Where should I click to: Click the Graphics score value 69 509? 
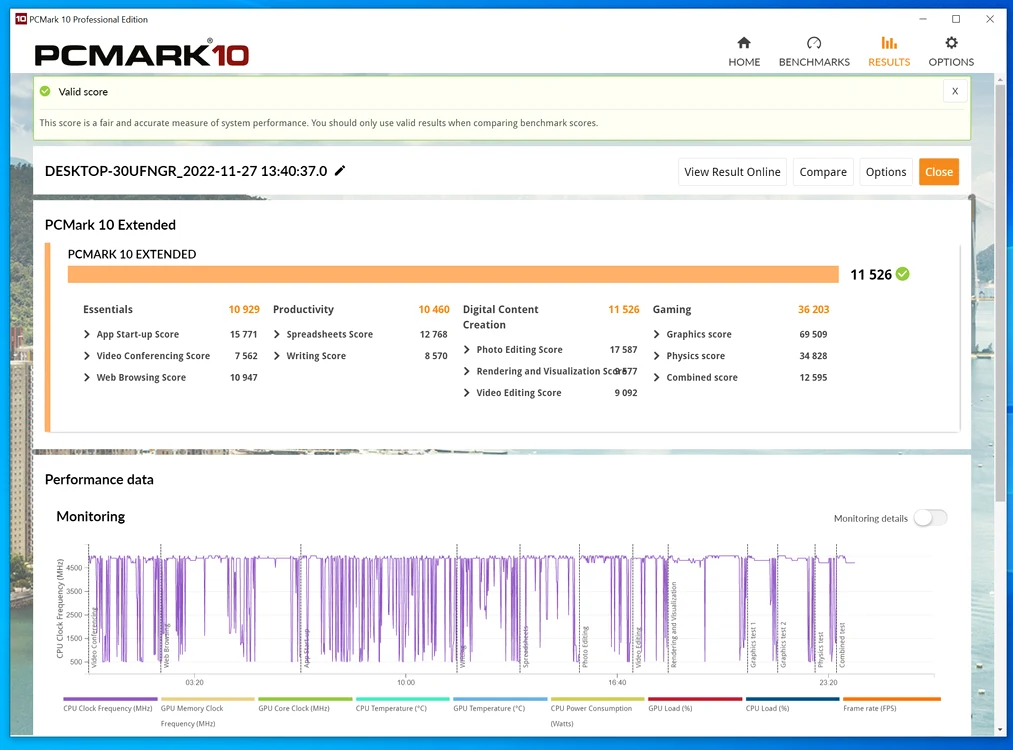click(813, 334)
